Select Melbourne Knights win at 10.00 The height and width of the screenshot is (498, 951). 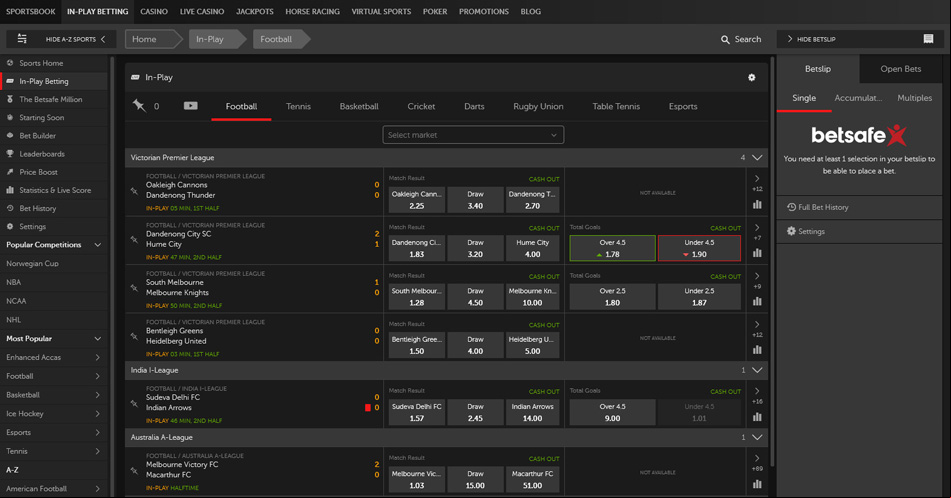[533, 297]
